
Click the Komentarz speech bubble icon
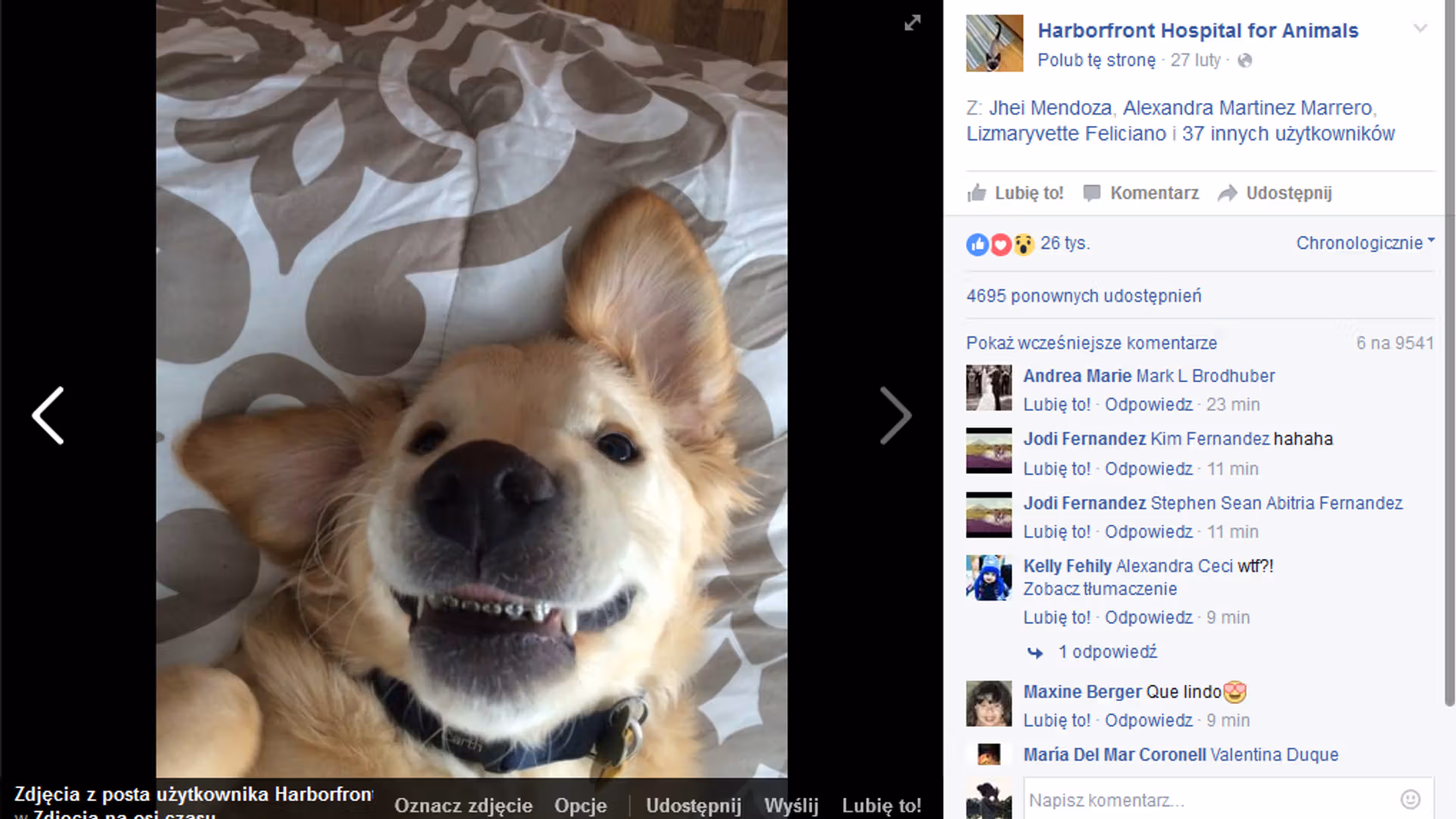coord(1091,193)
